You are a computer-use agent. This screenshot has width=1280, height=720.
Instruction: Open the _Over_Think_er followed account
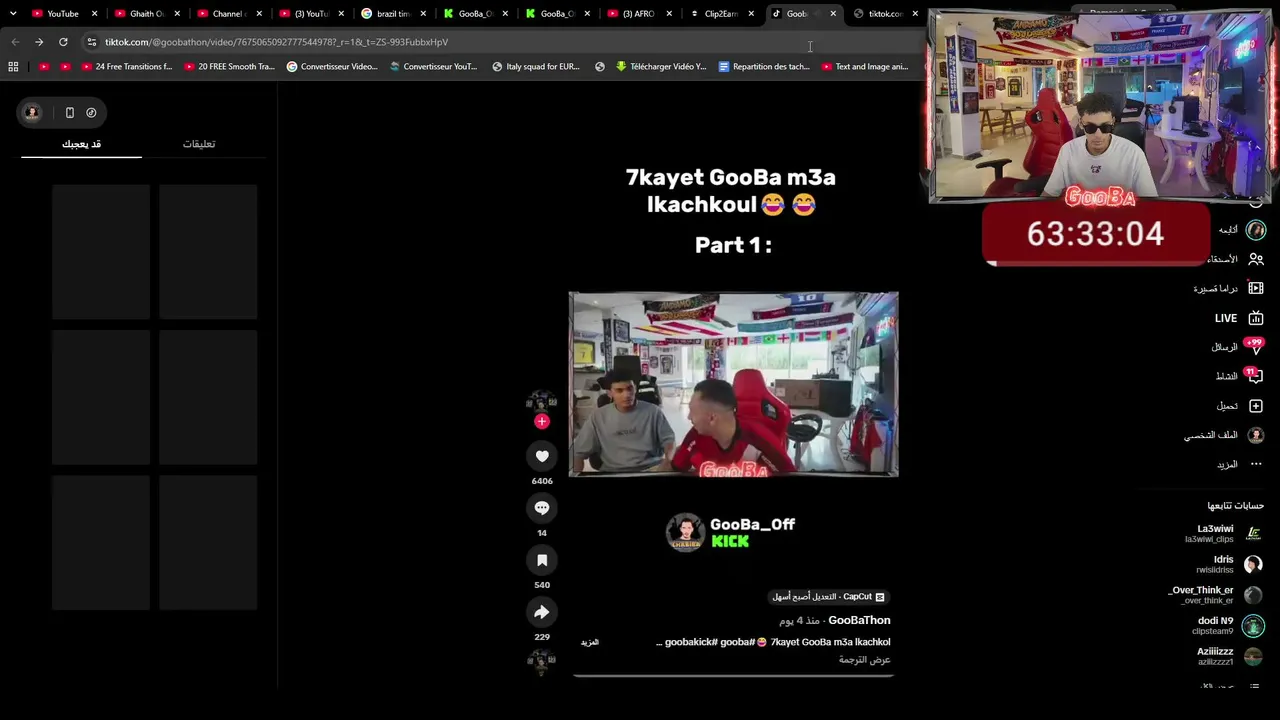coord(1215,595)
